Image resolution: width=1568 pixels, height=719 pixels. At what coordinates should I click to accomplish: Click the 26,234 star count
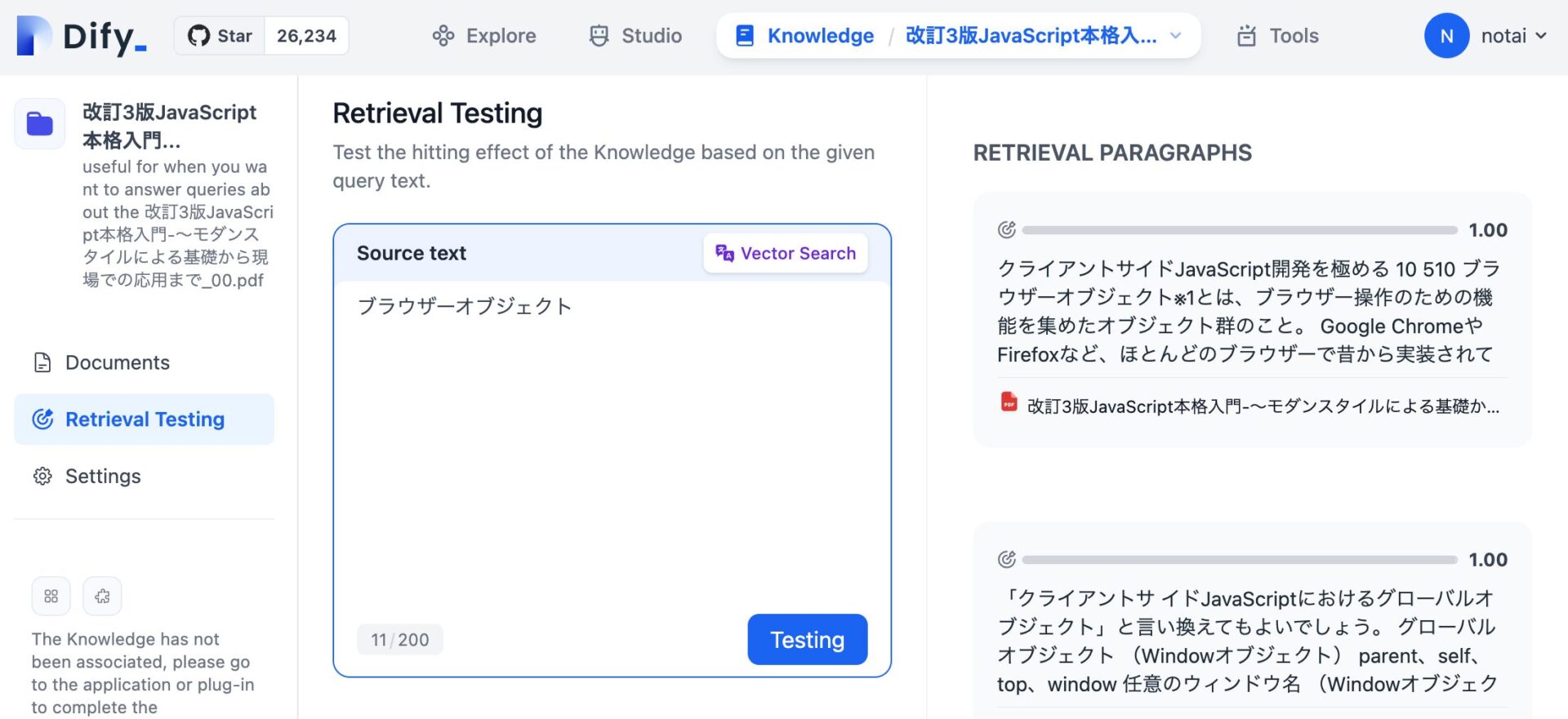(x=306, y=36)
